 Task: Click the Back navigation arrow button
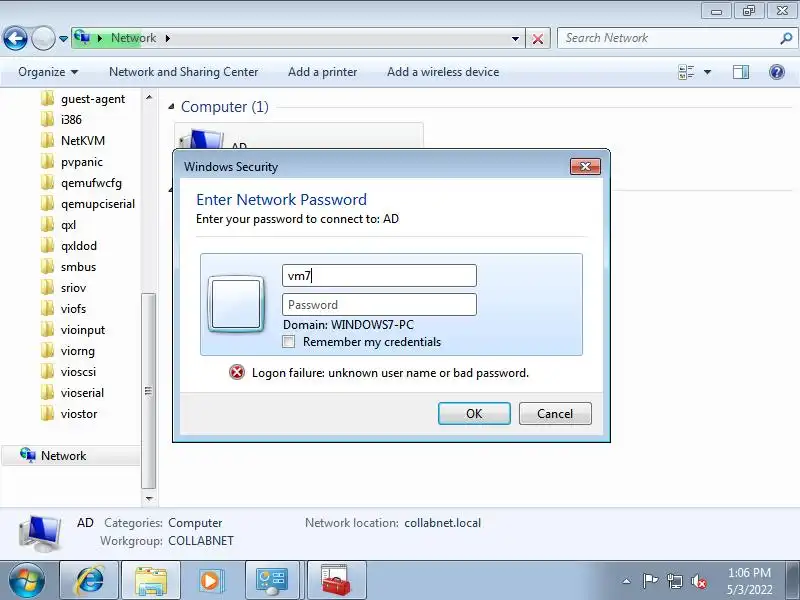click(15, 38)
